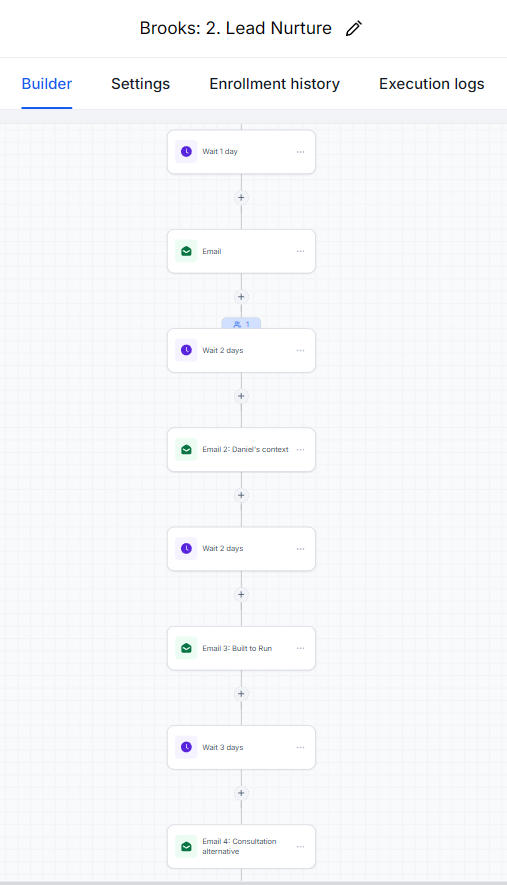Open three-dot menu on Email 3: Built to Run
This screenshot has width=507, height=885.
pos(300,648)
